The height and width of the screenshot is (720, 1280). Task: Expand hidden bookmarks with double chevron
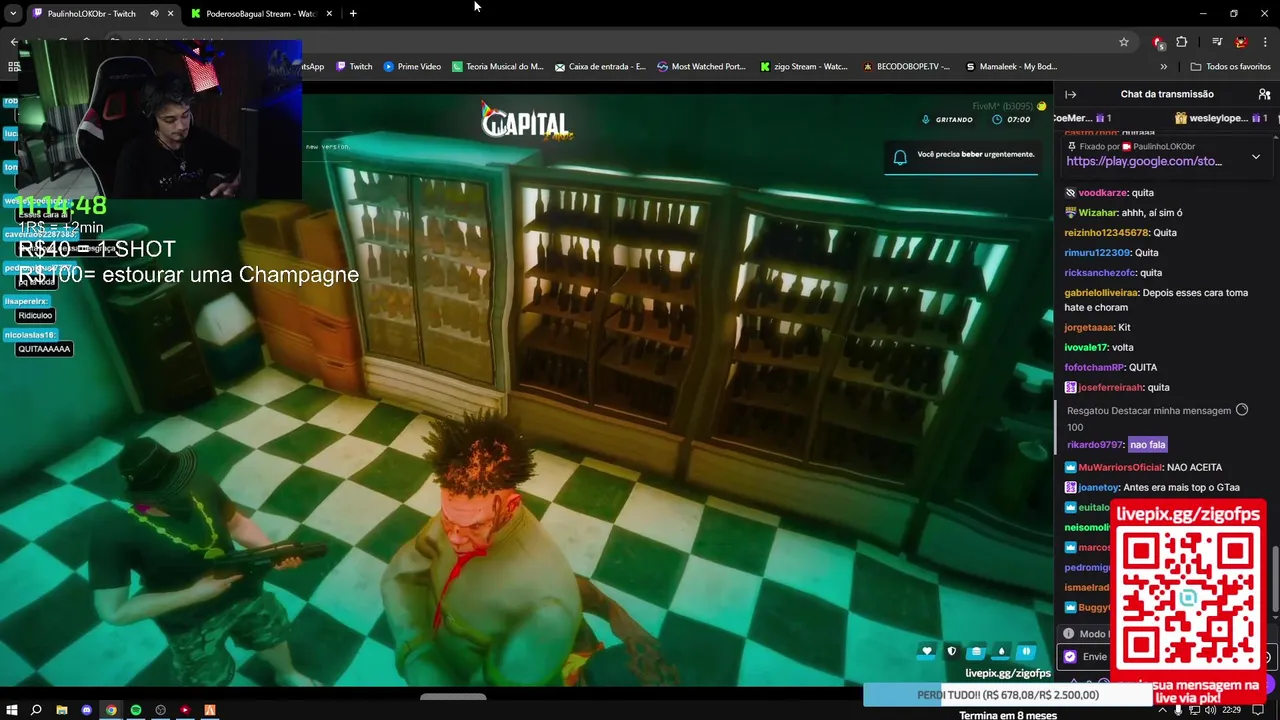coord(1163,66)
